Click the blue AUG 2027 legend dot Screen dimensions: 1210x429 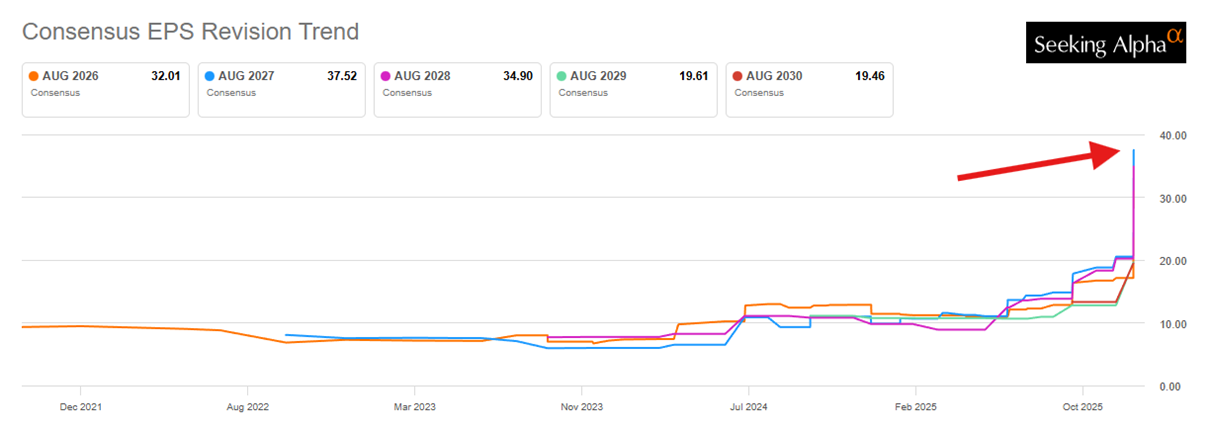[x=210, y=76]
